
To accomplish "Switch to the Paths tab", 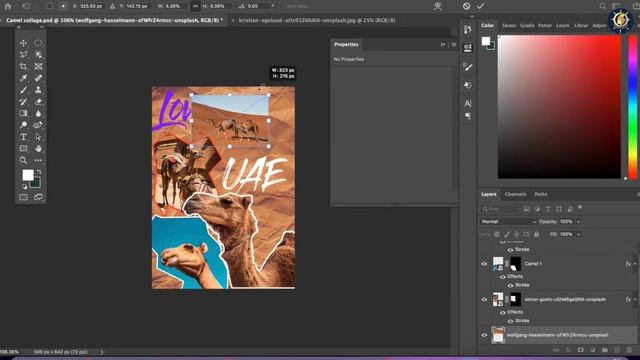I will pyautogui.click(x=541, y=194).
